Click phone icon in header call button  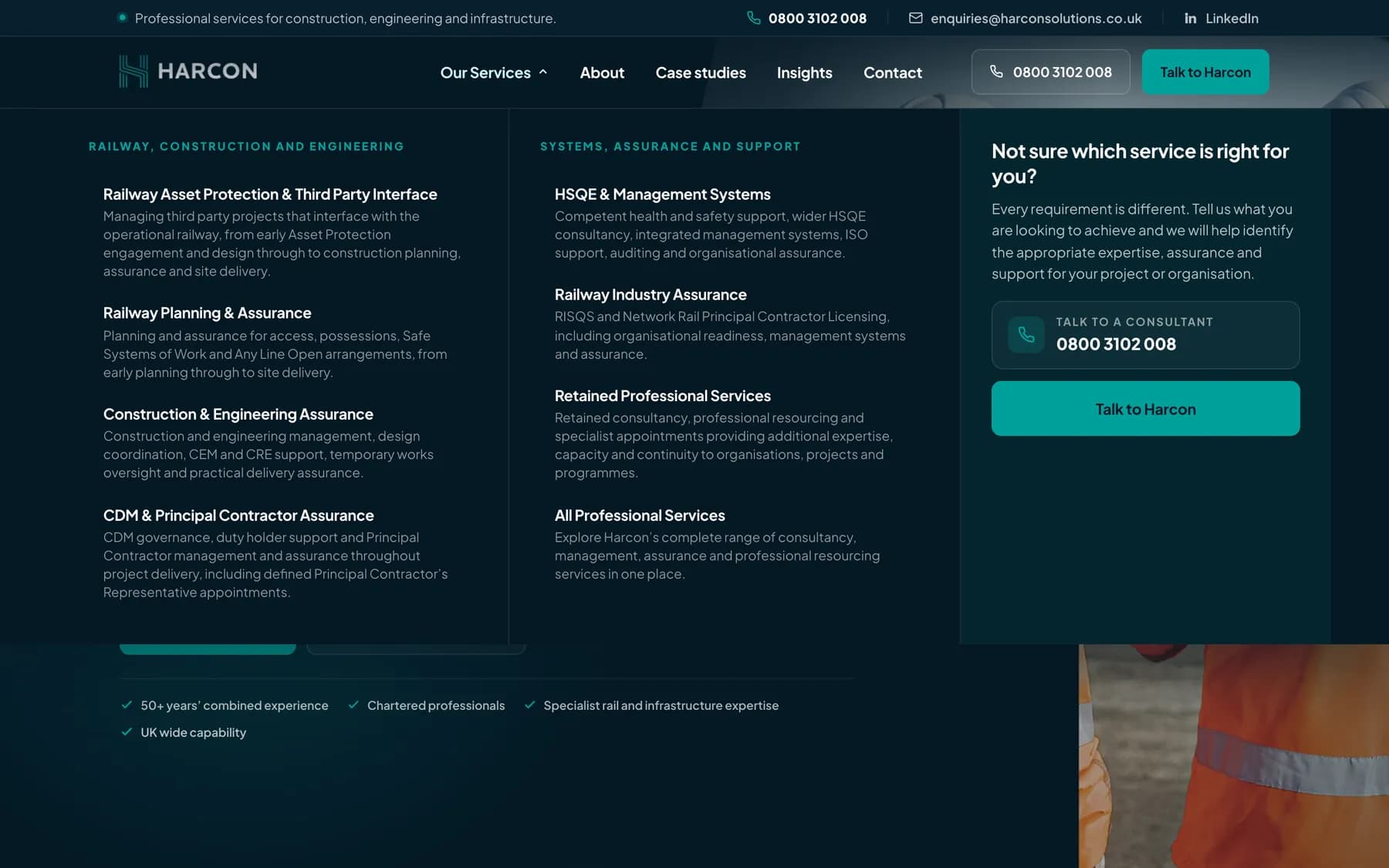(x=996, y=72)
